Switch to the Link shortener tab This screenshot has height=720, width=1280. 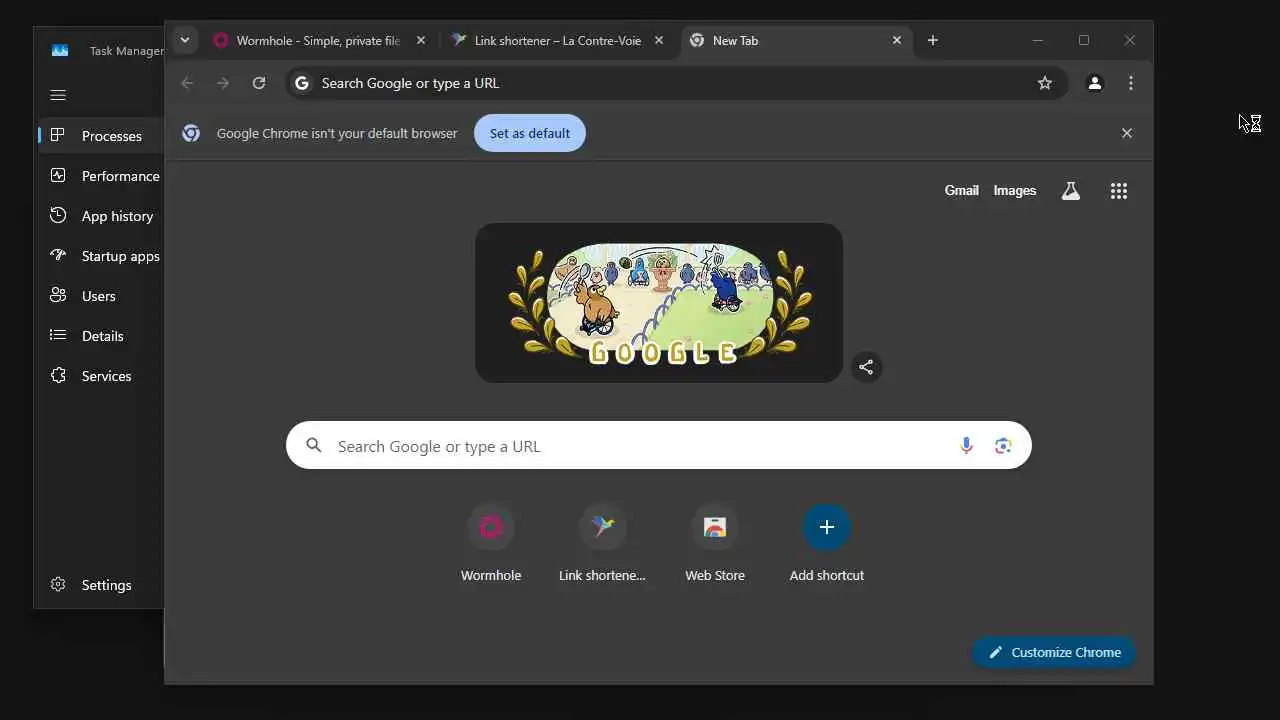[558, 41]
